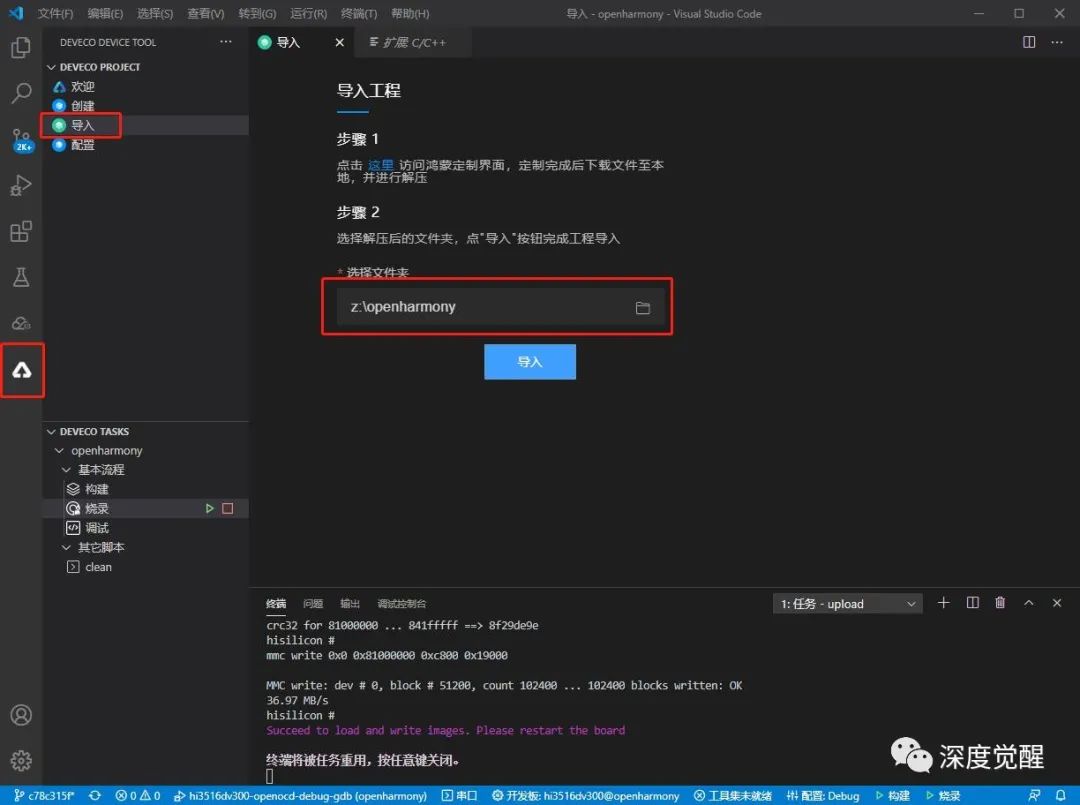Click the feedback icon in status bar
The width and height of the screenshot is (1080, 805).
tap(1034, 795)
